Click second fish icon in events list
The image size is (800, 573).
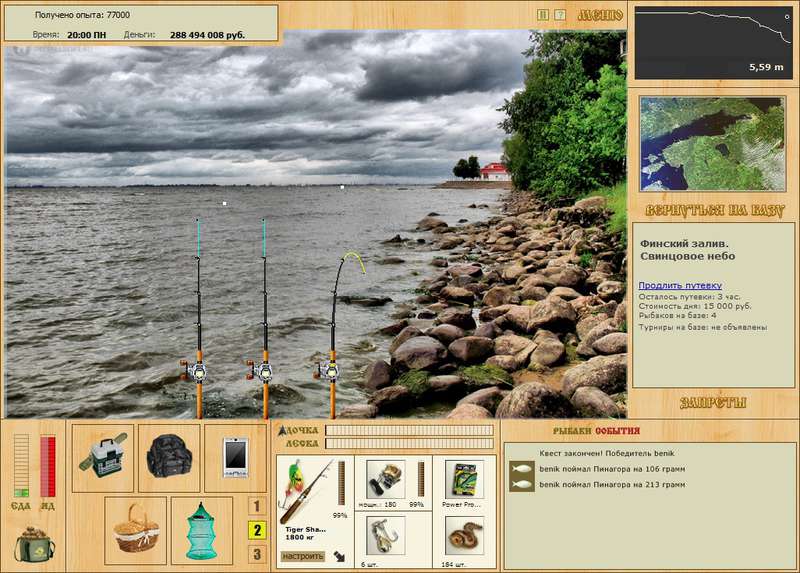pos(521,484)
